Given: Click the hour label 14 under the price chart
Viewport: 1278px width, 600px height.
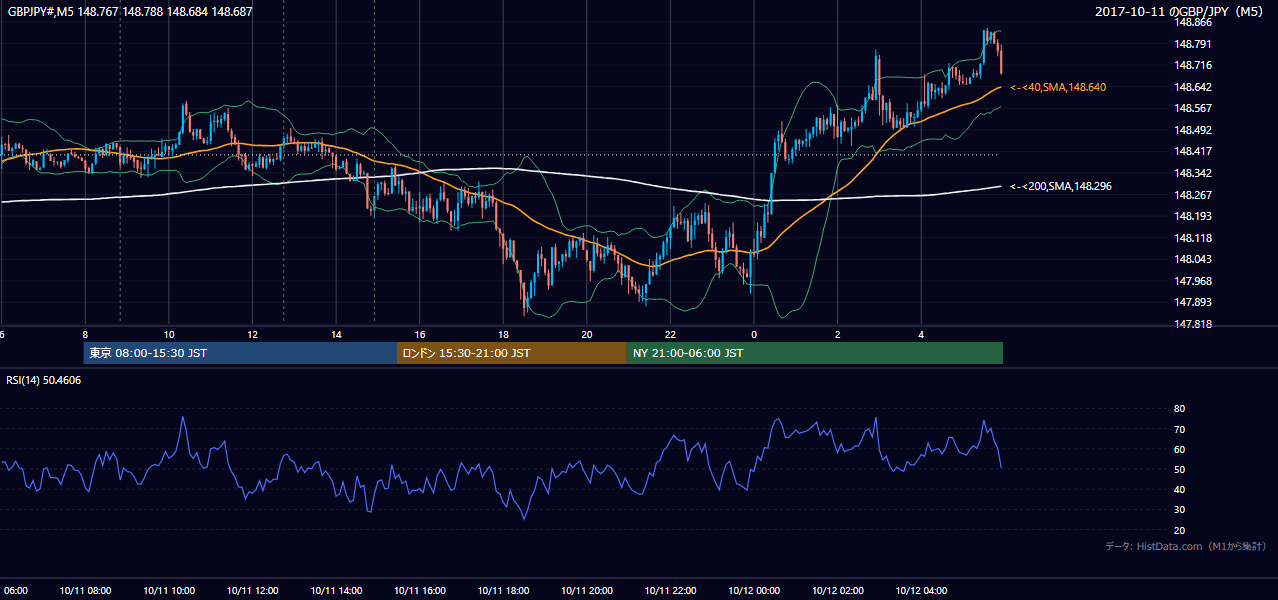Looking at the screenshot, I should click(x=336, y=334).
